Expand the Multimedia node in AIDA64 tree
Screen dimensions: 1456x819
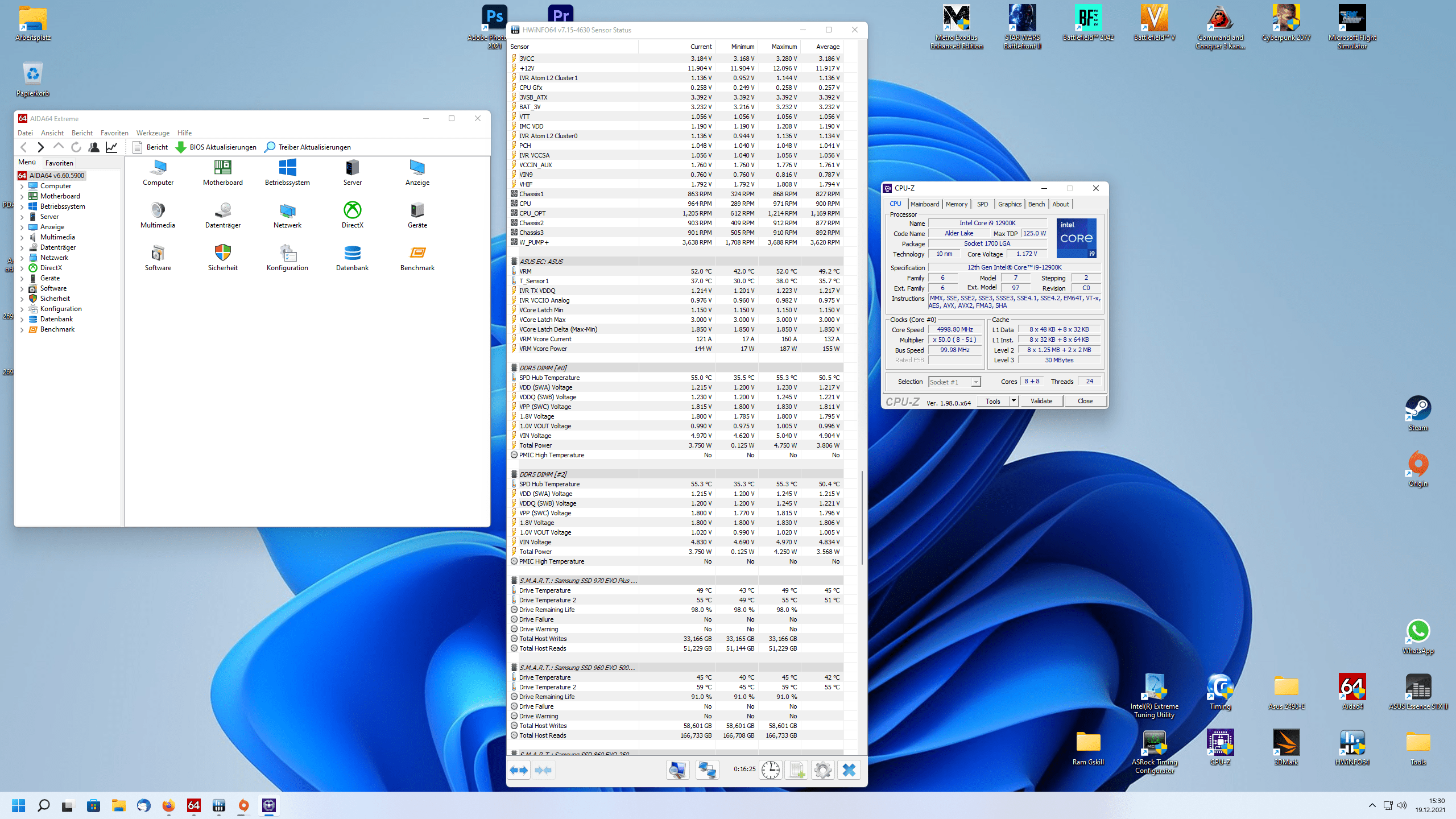pyautogui.click(x=22, y=237)
